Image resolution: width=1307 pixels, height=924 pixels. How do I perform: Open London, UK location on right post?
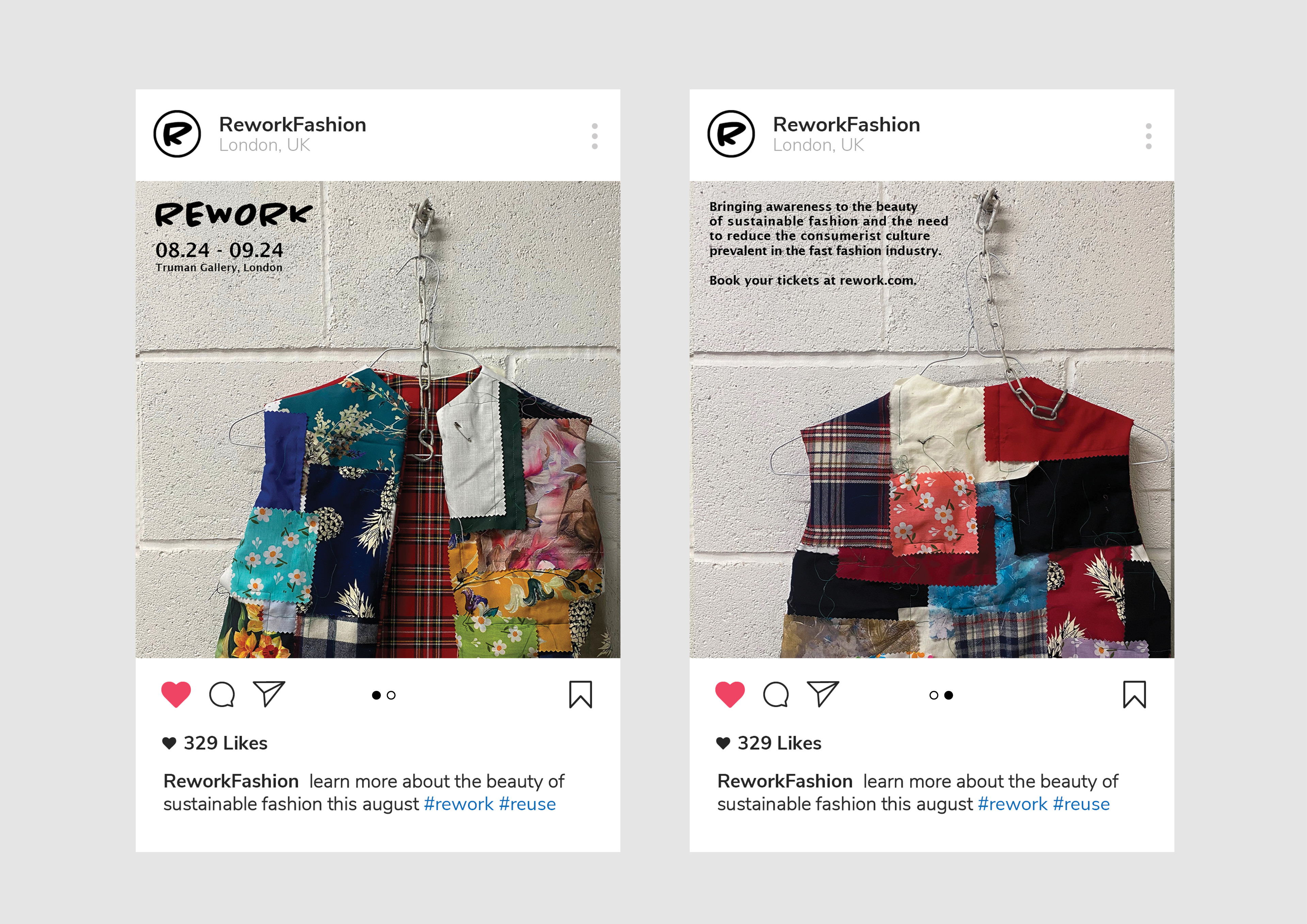[818, 145]
